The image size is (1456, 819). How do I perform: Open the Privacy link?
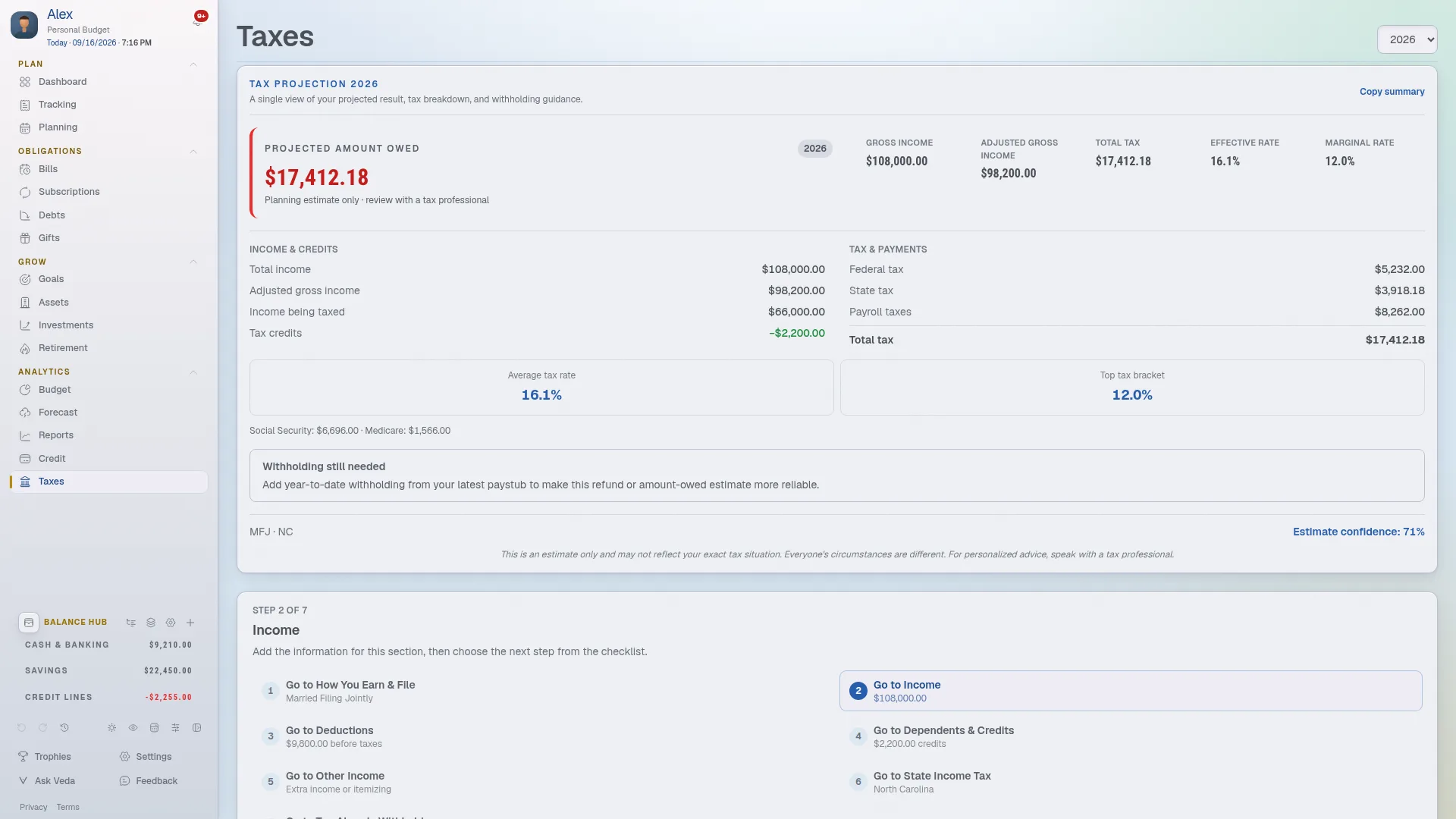[33, 808]
